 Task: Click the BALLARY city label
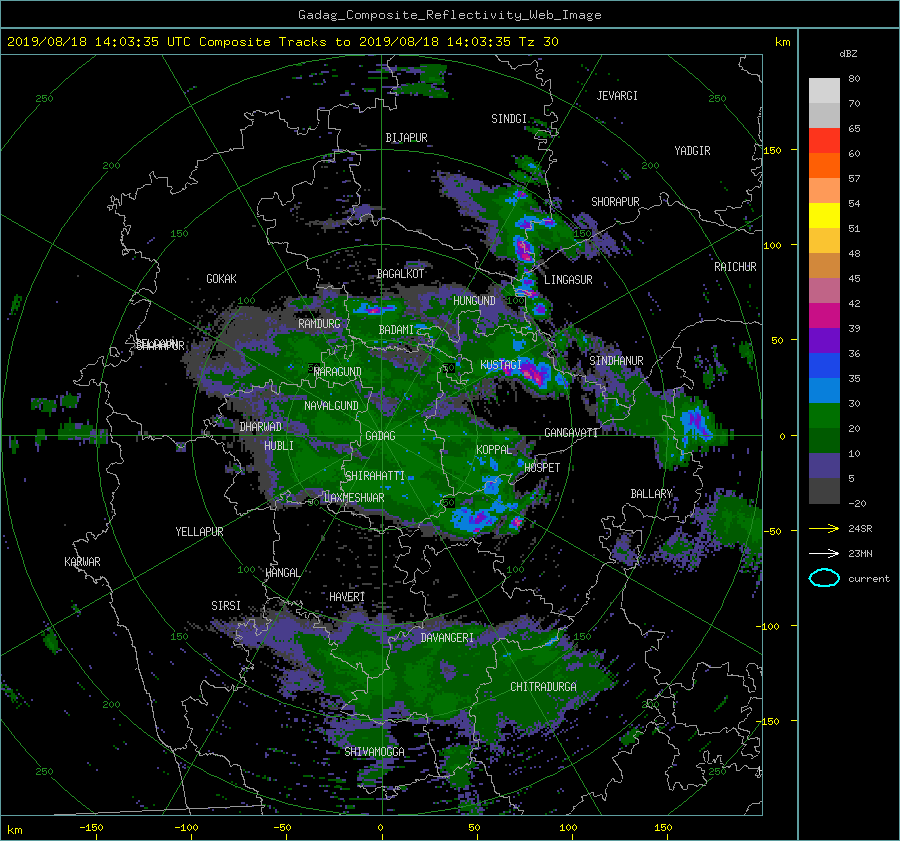[651, 494]
